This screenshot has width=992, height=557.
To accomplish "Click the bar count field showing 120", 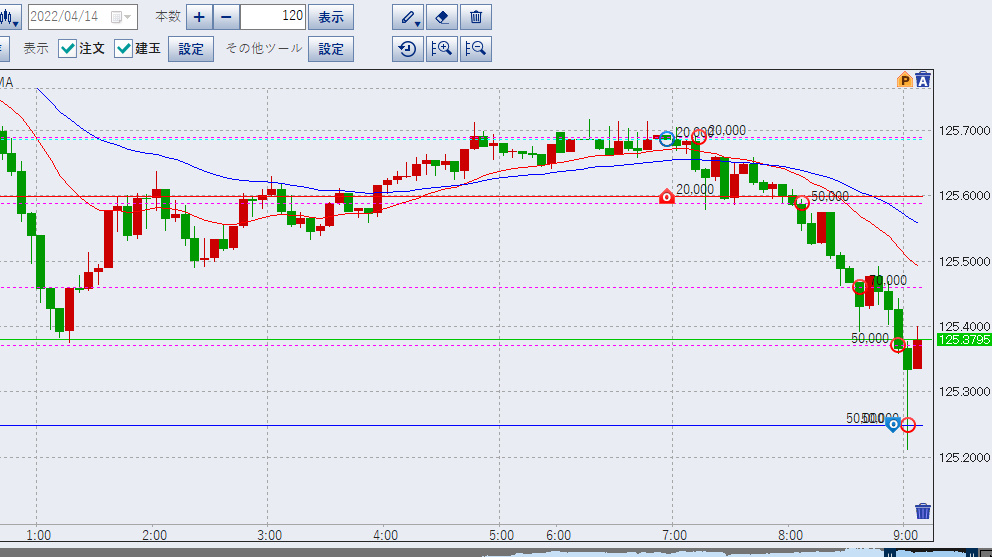I will tap(273, 17).
